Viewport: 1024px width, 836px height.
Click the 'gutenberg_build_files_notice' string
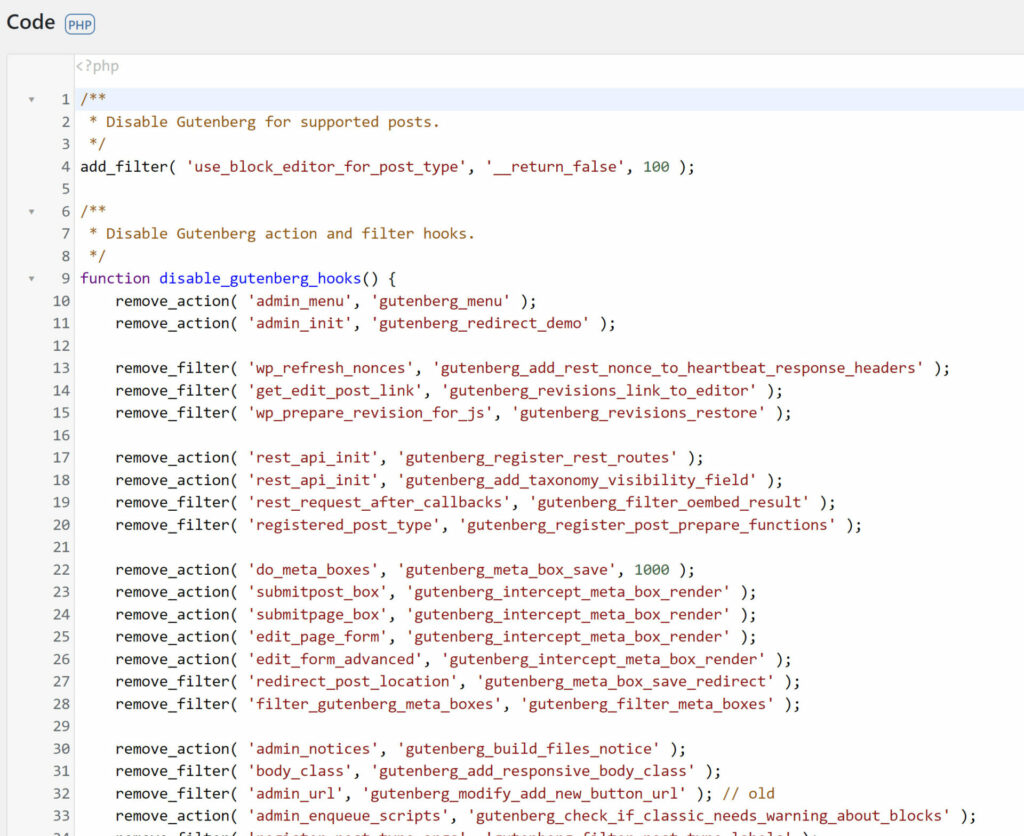click(x=529, y=748)
